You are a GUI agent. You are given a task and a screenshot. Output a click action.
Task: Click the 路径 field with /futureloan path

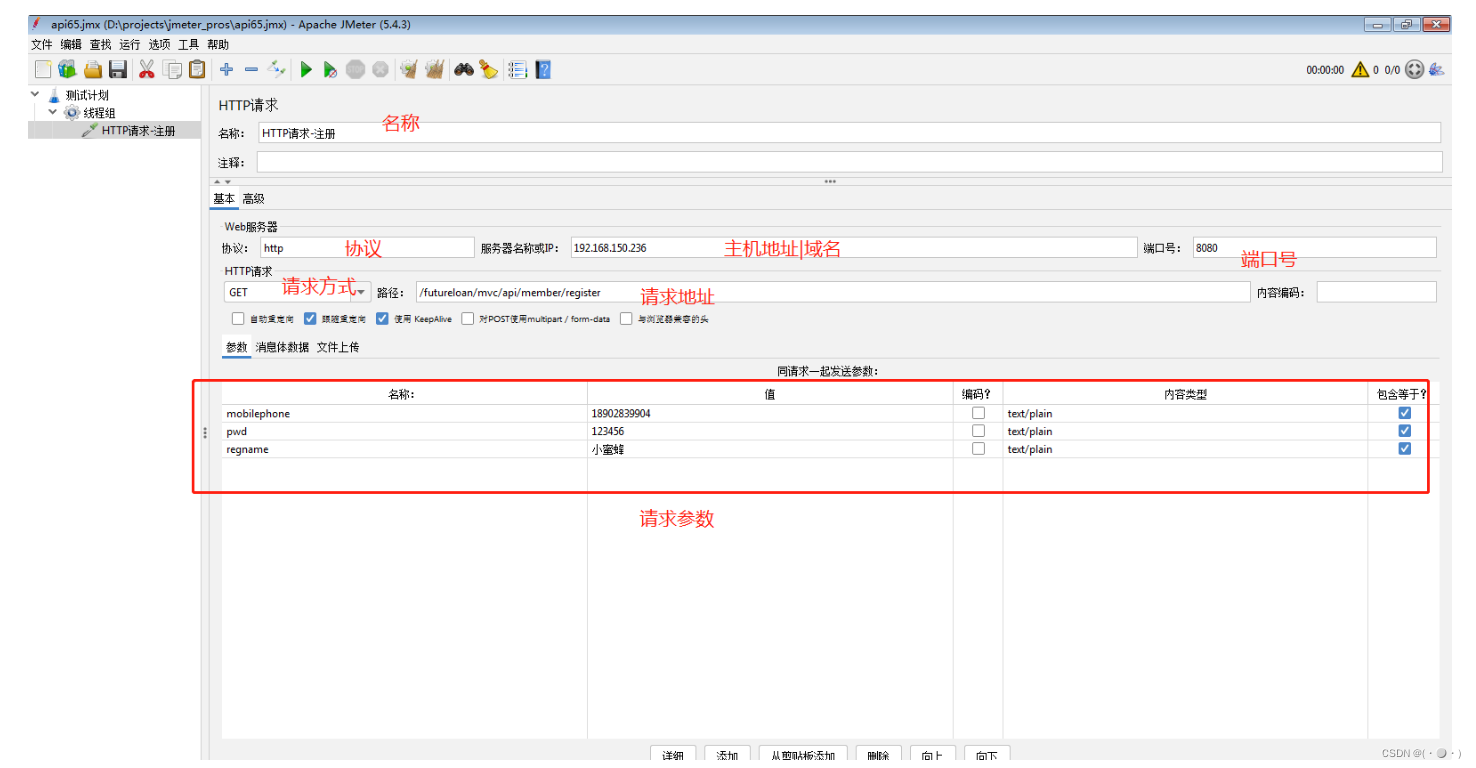[833, 292]
